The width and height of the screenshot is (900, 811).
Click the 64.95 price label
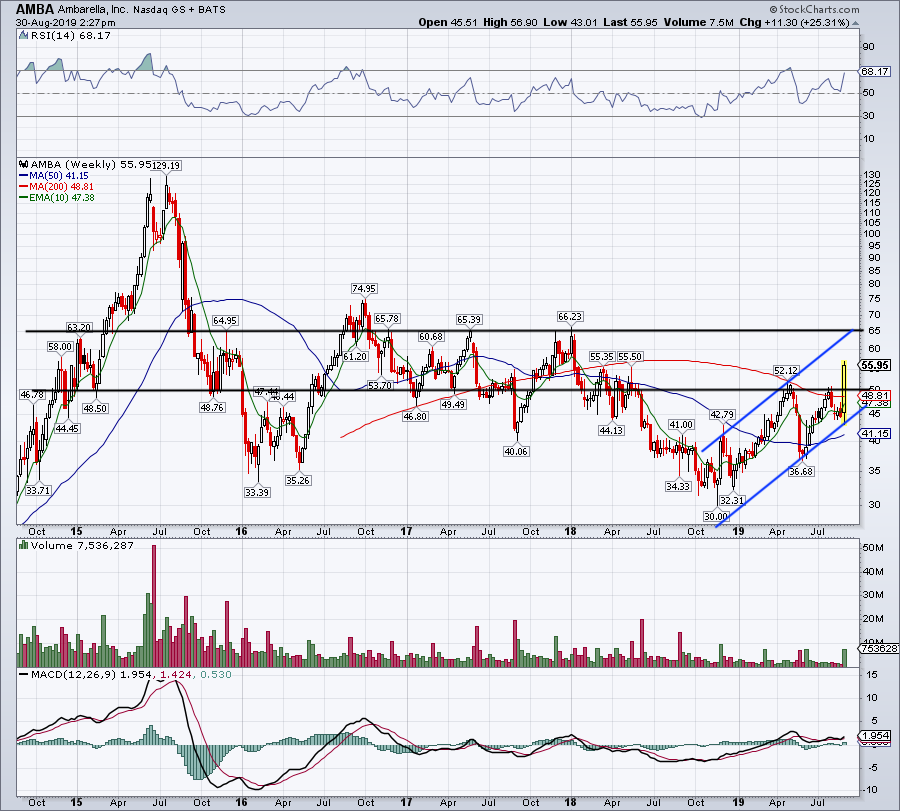[x=225, y=321]
